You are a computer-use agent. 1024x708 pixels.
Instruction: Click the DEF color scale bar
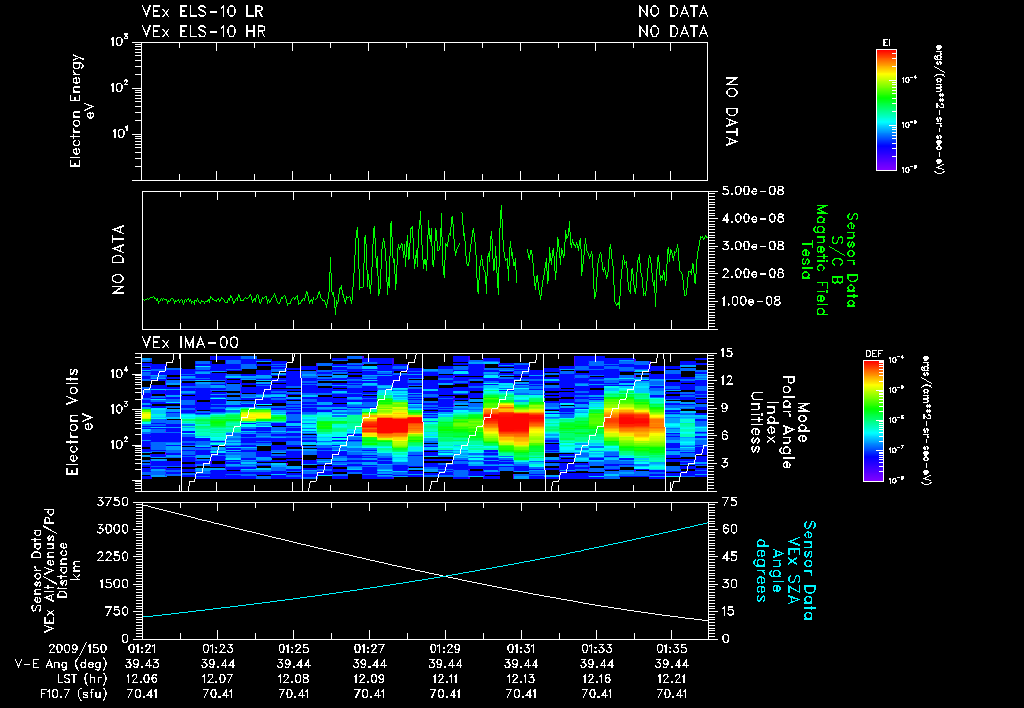coord(874,421)
